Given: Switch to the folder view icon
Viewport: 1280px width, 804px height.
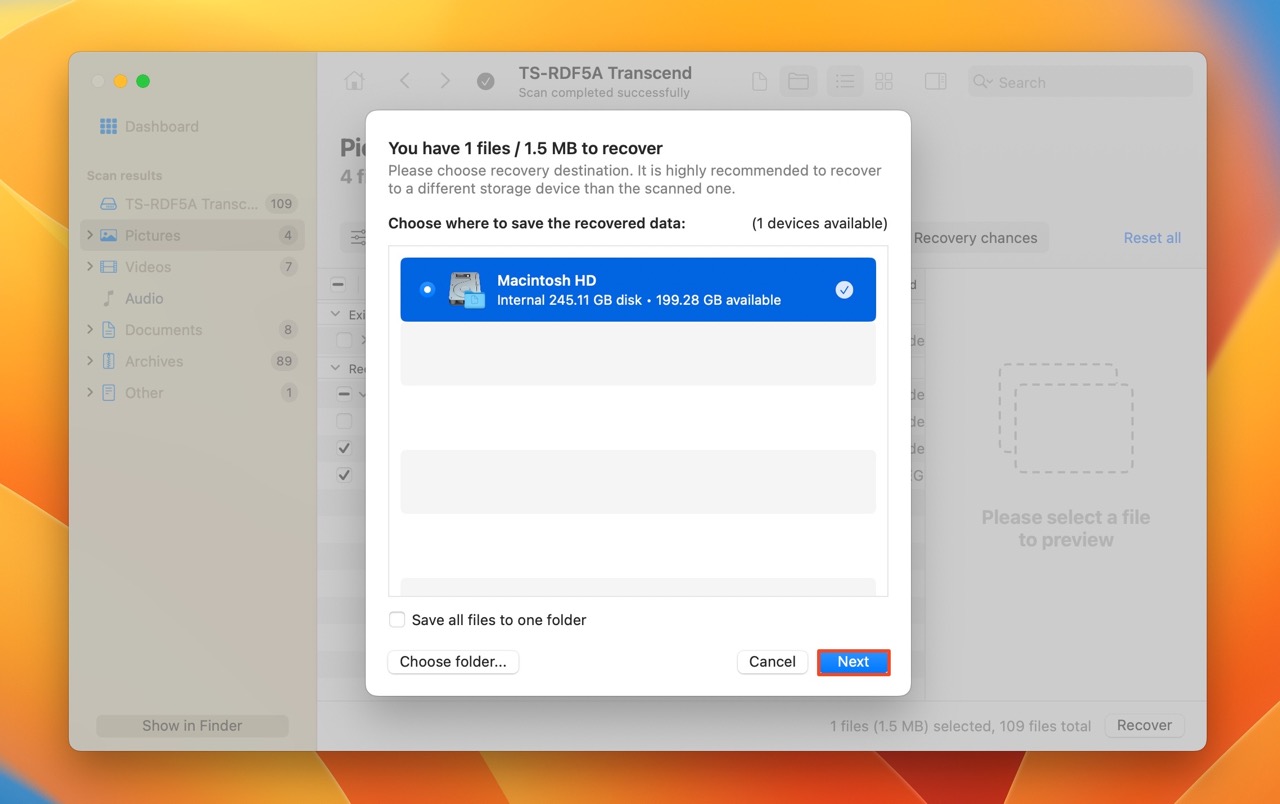Looking at the screenshot, I should click(798, 82).
